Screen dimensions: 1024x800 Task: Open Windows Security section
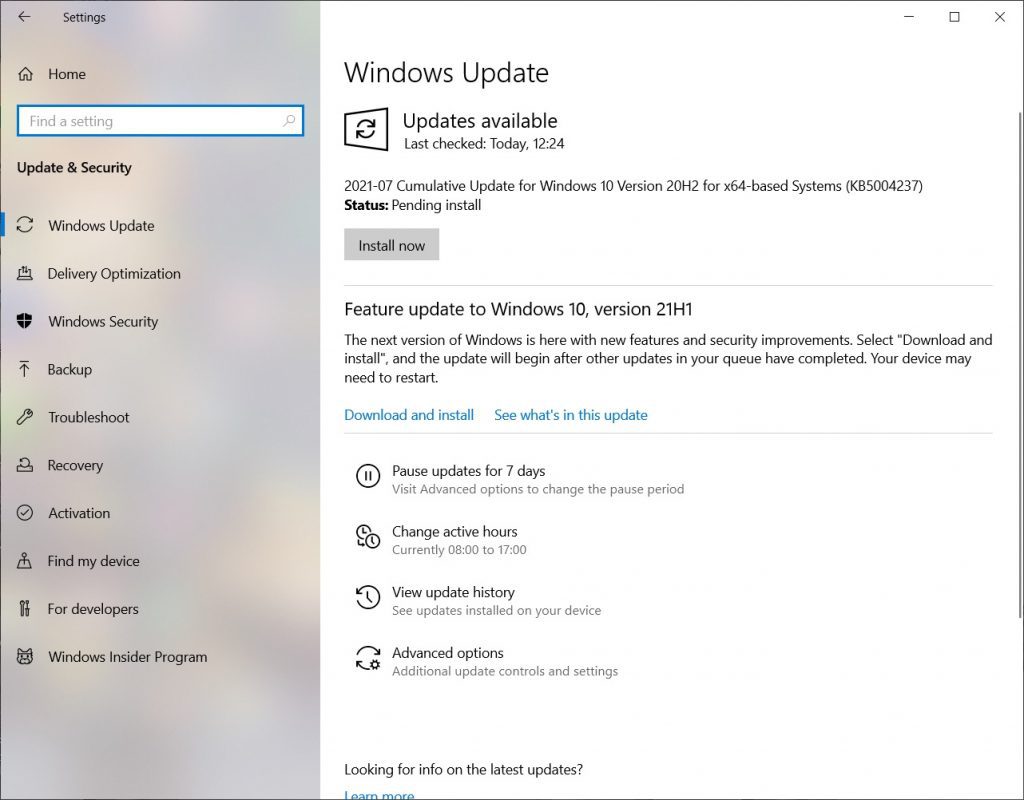click(x=103, y=321)
